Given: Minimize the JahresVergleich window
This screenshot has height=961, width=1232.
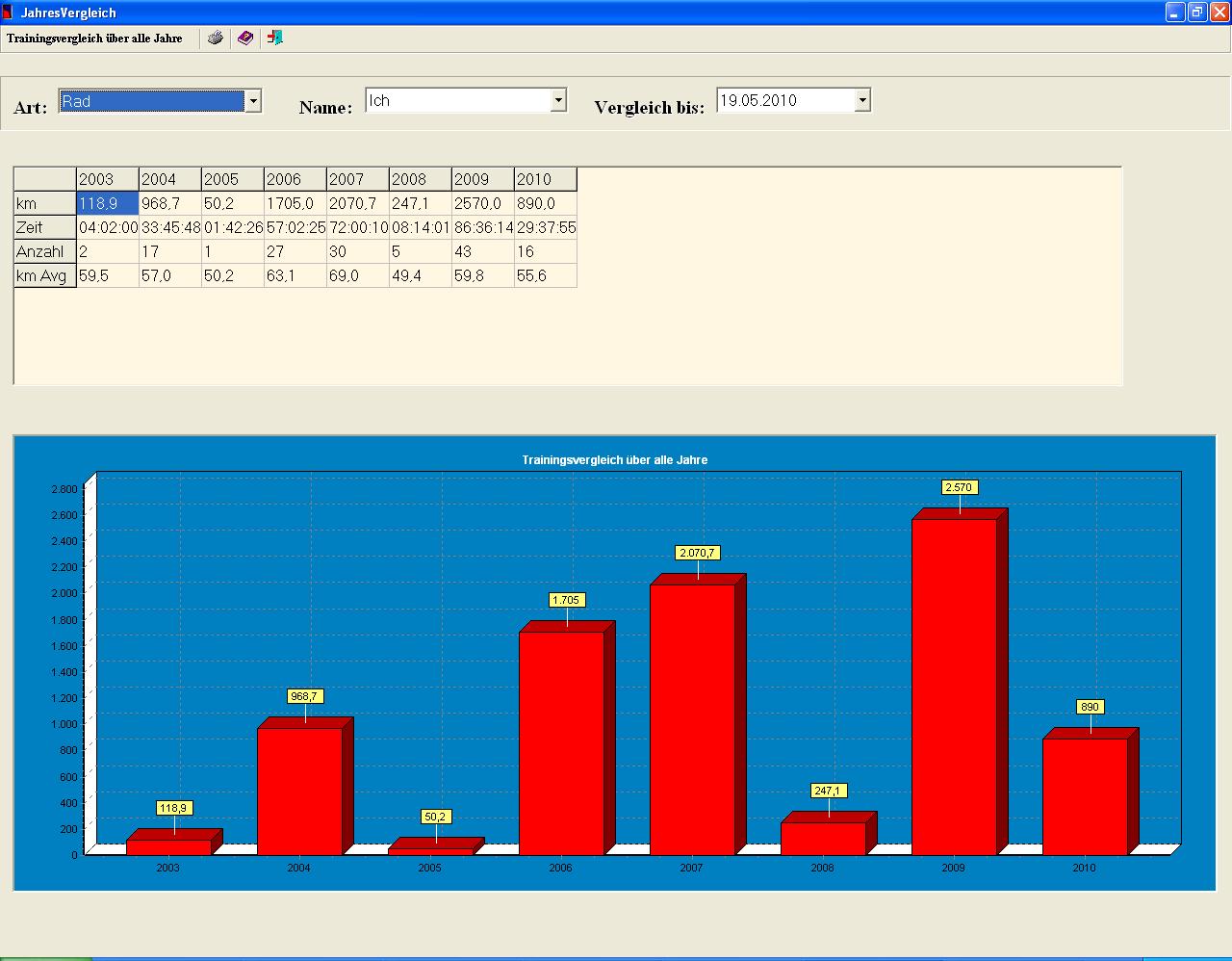Looking at the screenshot, I should [1174, 13].
